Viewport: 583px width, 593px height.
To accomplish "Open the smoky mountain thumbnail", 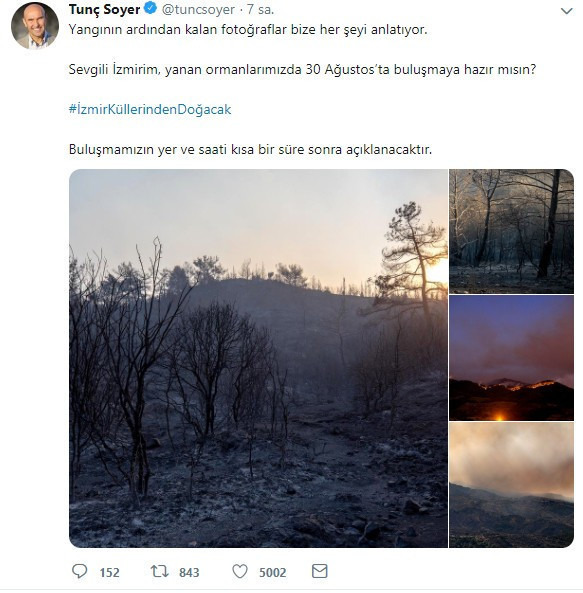I will click(x=511, y=485).
